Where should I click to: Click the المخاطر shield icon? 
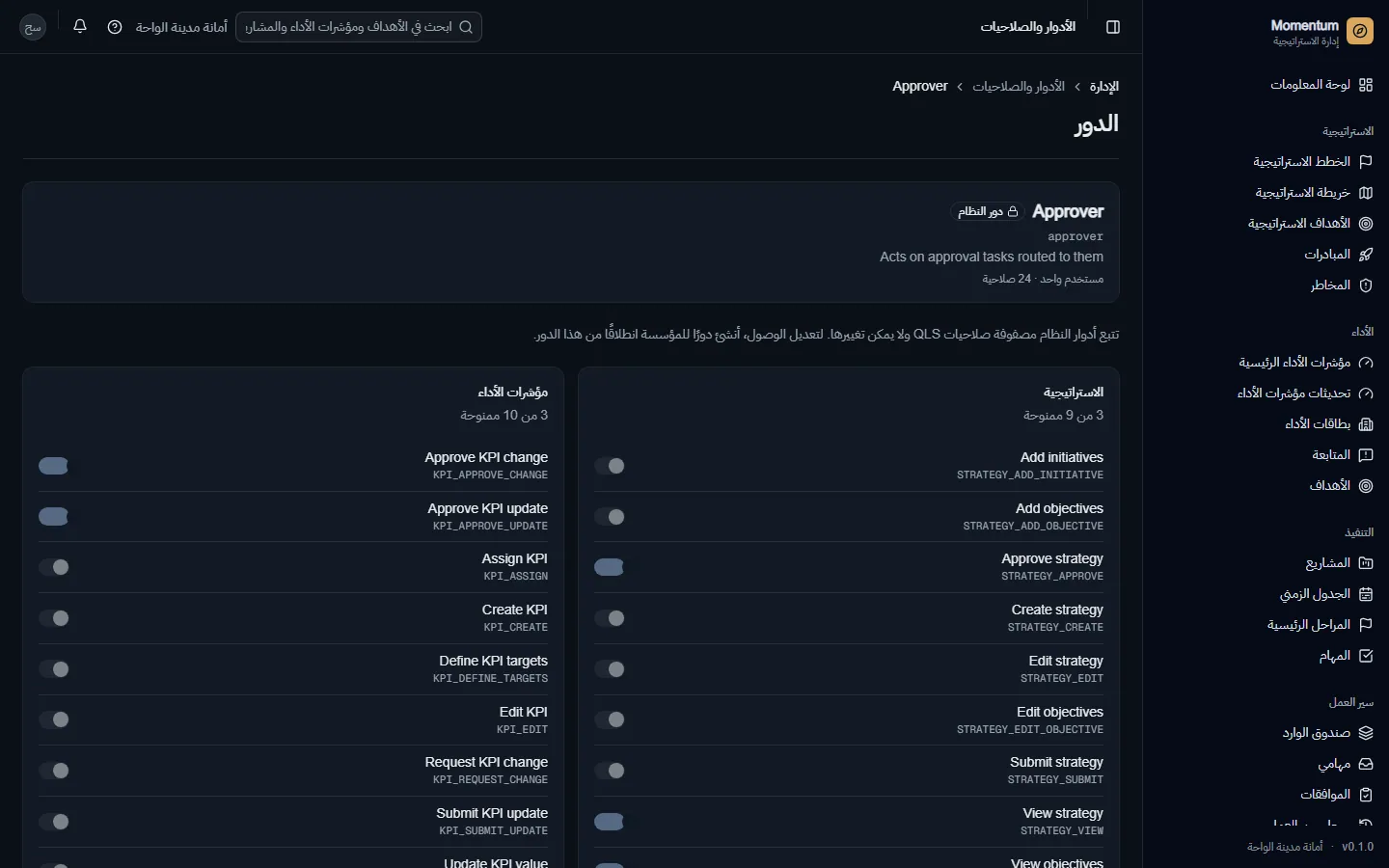coord(1366,285)
